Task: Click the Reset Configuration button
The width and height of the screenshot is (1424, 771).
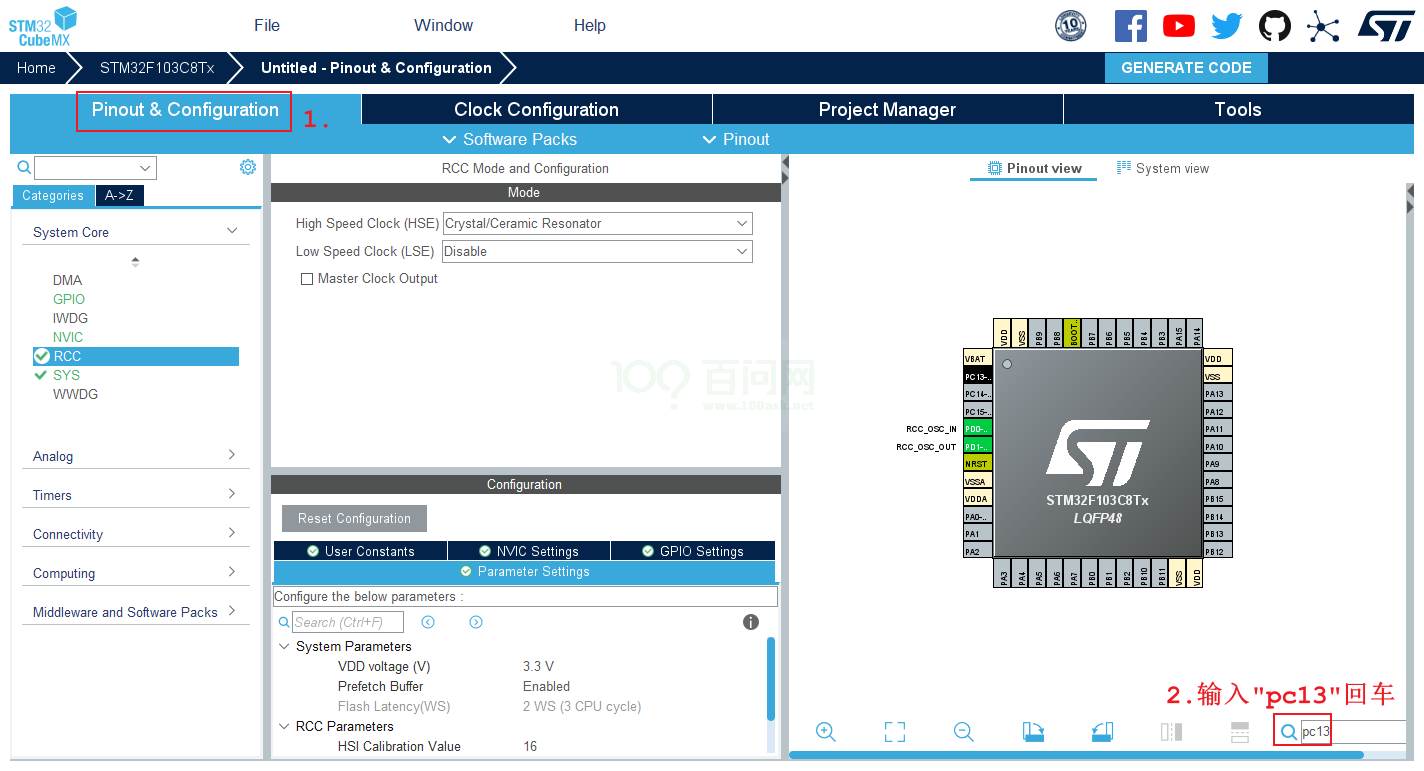Action: click(x=354, y=518)
